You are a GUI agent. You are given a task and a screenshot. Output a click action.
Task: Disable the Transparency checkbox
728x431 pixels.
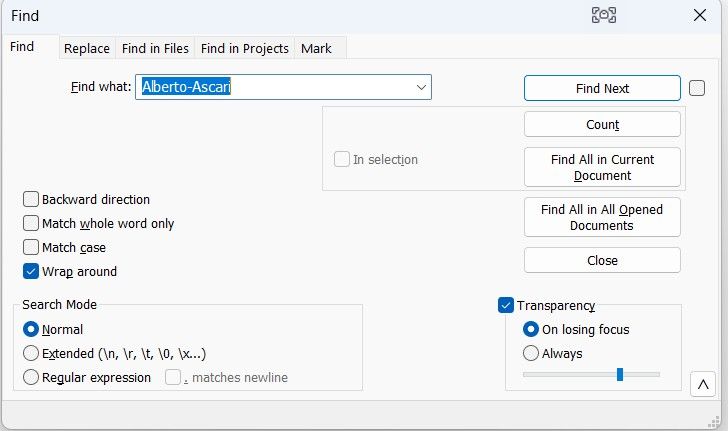(506, 305)
